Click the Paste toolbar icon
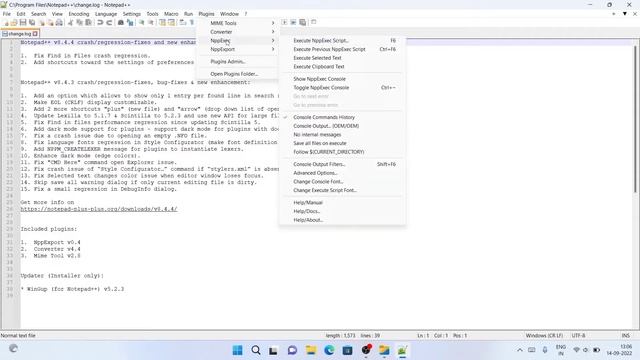The image size is (640, 360). [x=88, y=22]
